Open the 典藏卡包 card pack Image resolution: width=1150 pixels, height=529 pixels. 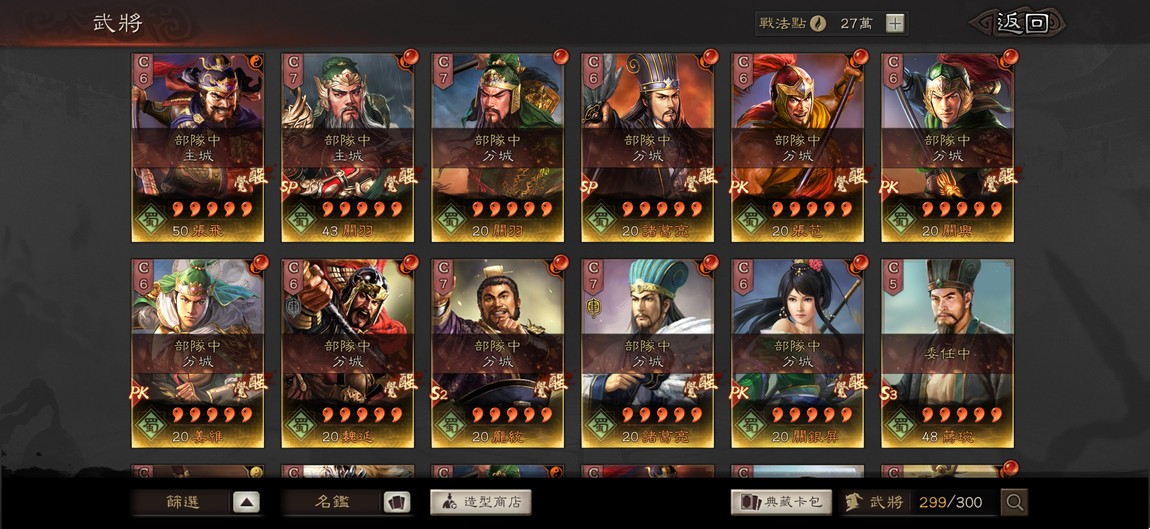[x=781, y=503]
